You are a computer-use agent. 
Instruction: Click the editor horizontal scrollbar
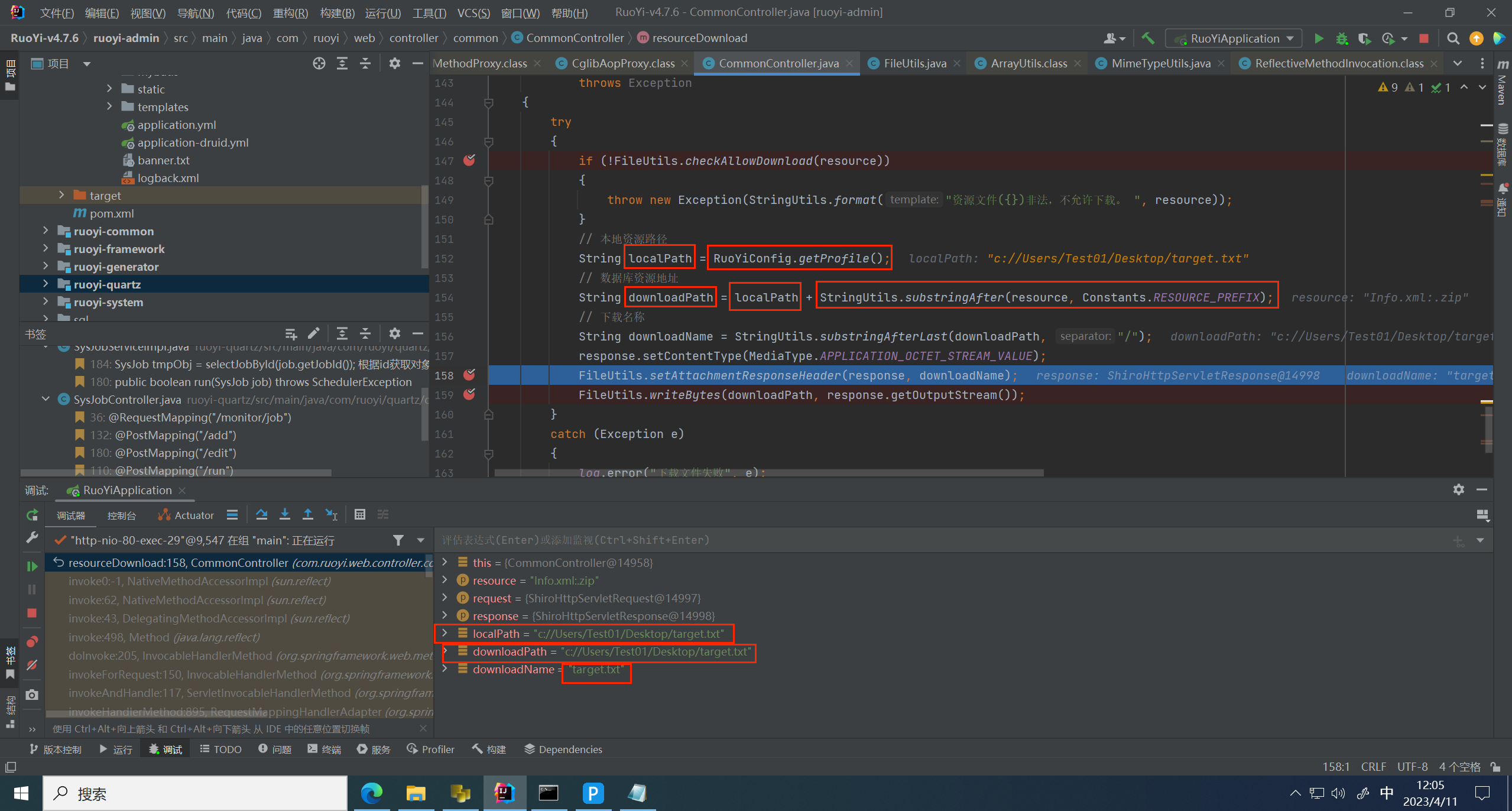769,473
